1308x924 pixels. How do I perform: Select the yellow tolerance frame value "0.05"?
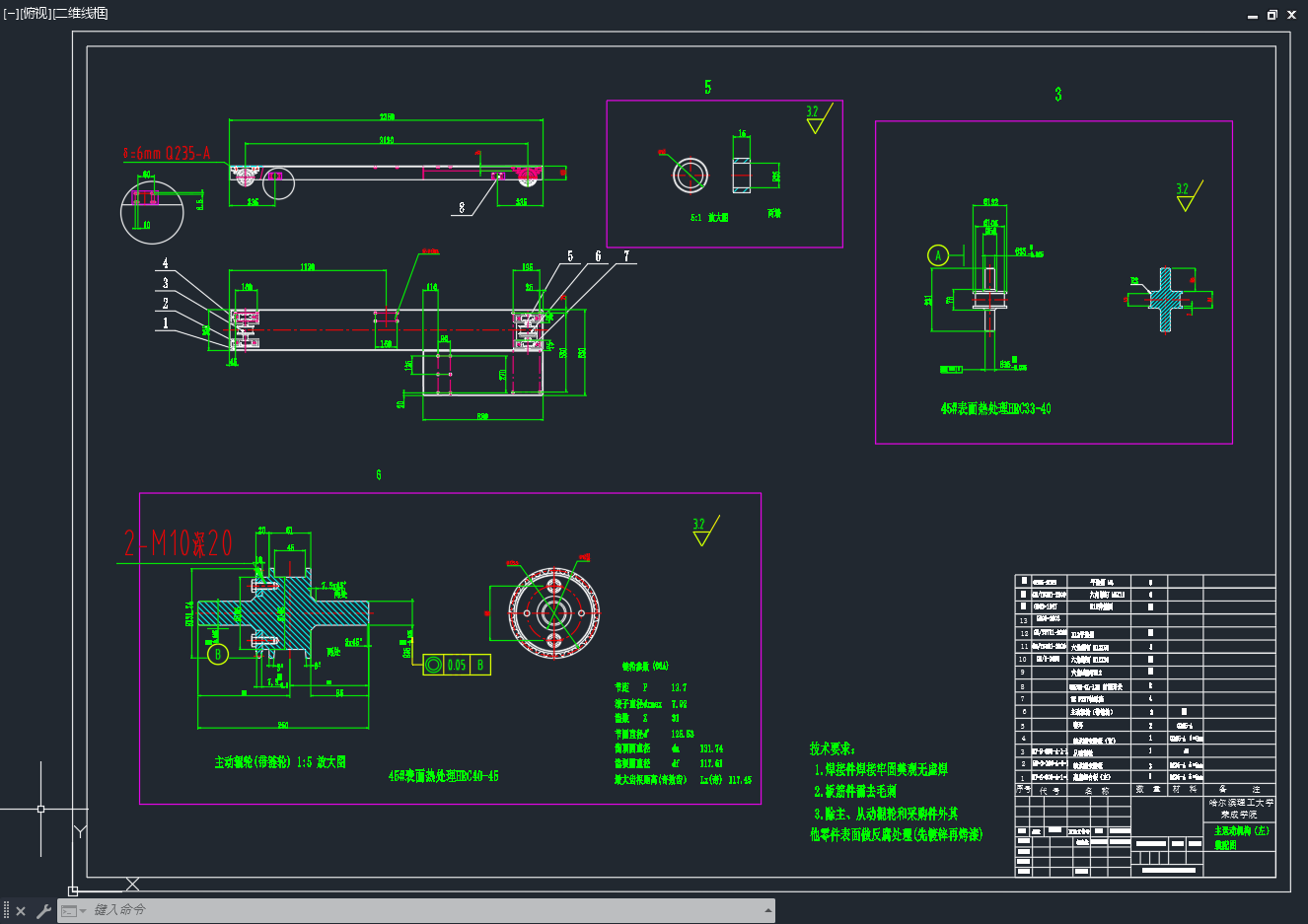click(x=457, y=666)
